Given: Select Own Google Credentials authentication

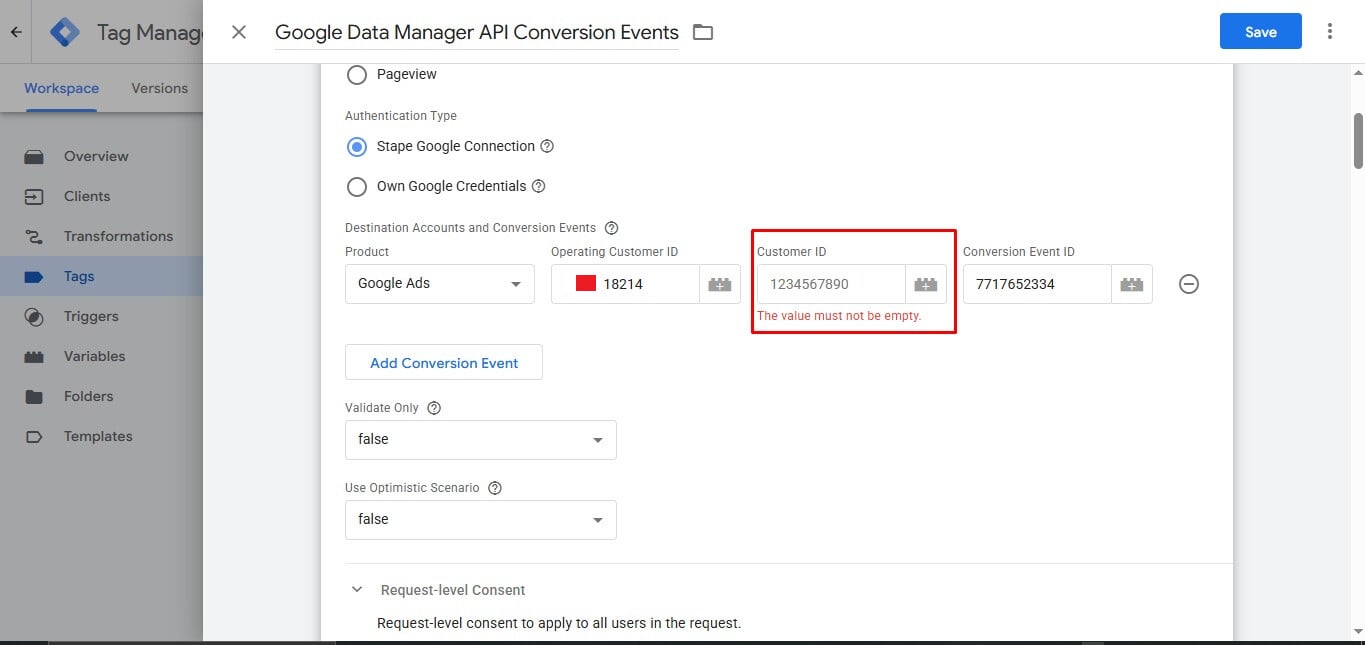Looking at the screenshot, I should (356, 186).
